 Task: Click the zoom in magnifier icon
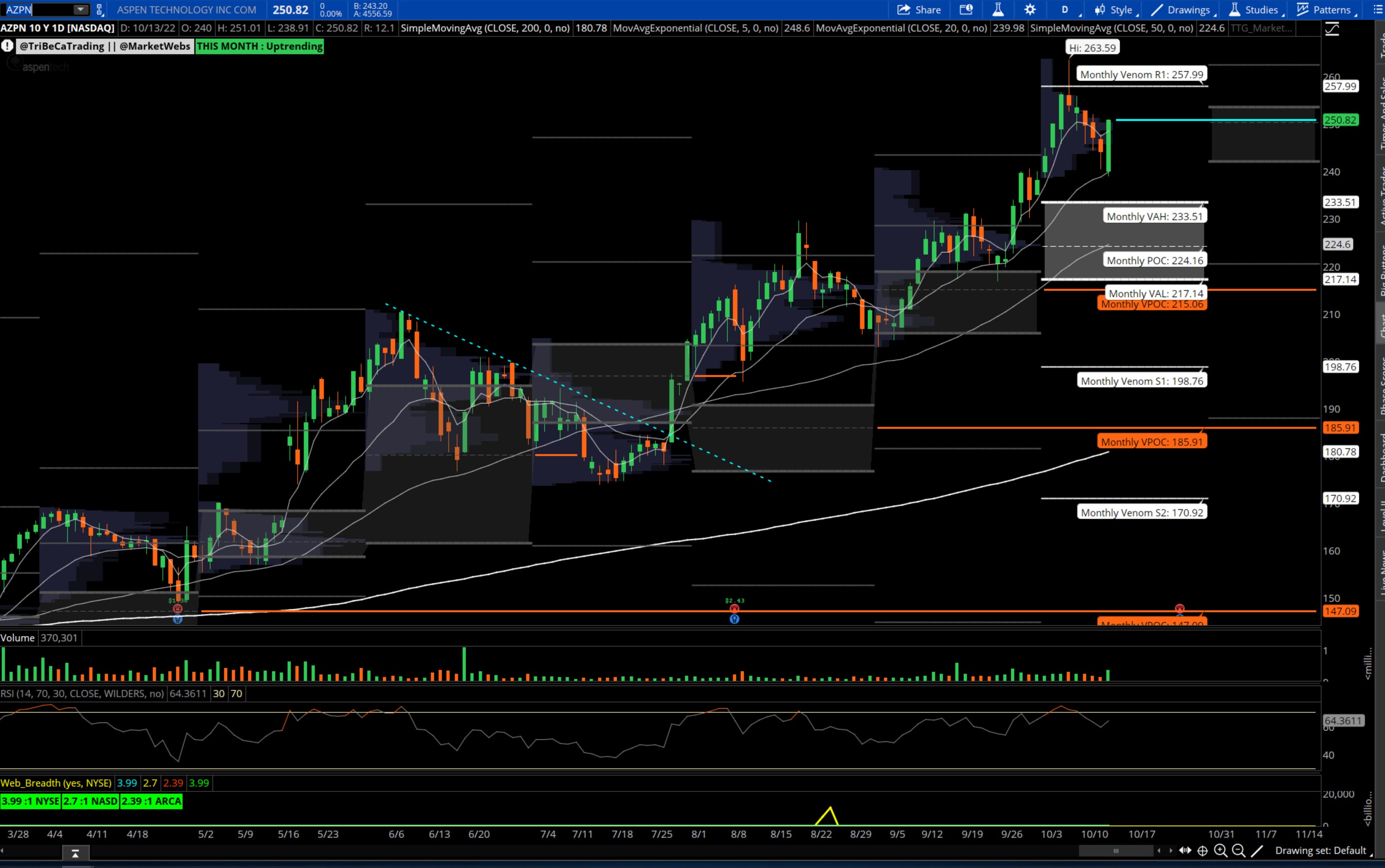1220,851
